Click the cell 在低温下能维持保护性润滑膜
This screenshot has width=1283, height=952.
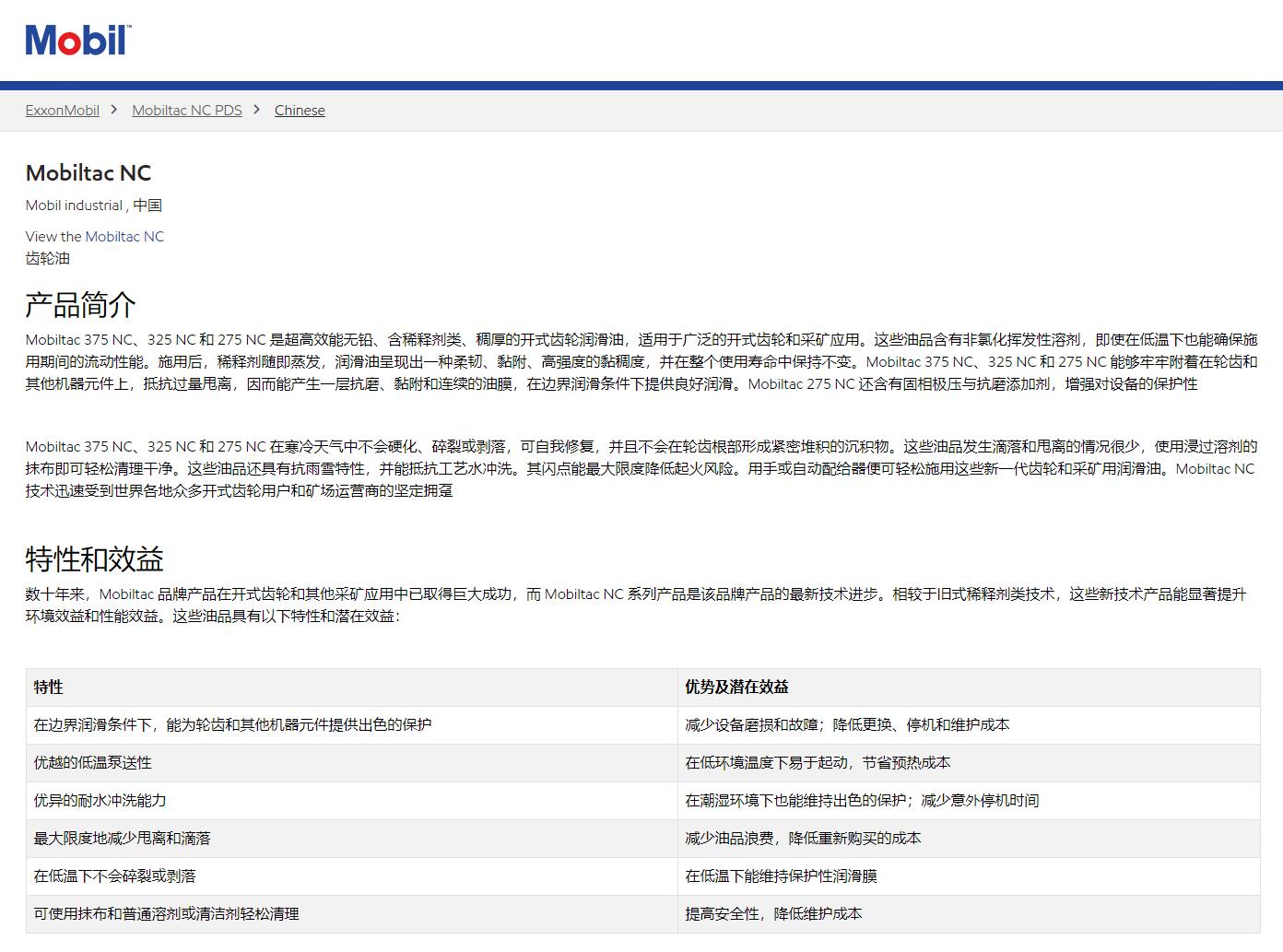[969, 876]
